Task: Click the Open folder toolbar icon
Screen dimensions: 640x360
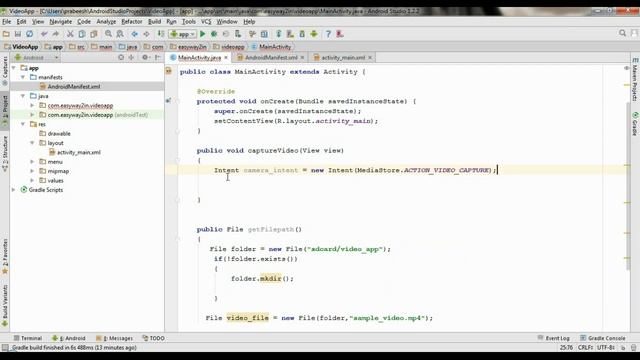Action: 6,34
